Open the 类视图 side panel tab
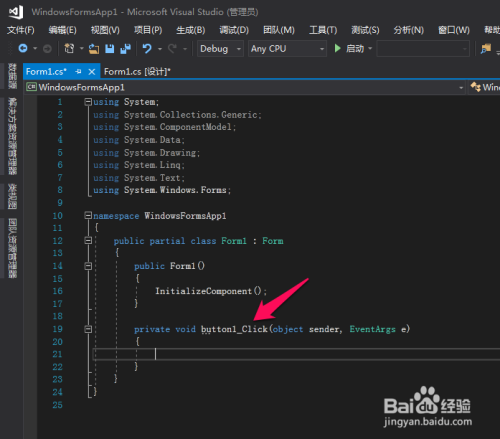Image resolution: width=500 pixels, height=439 pixels. click(12, 196)
